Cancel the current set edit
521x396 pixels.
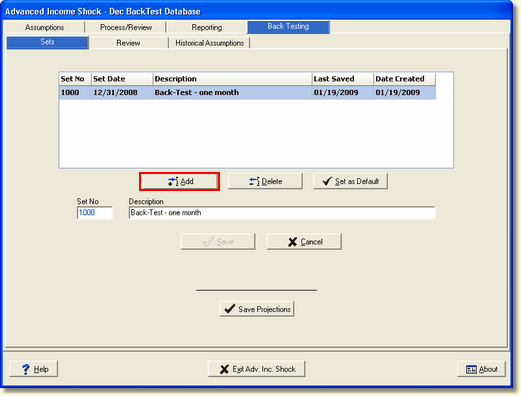(x=304, y=242)
